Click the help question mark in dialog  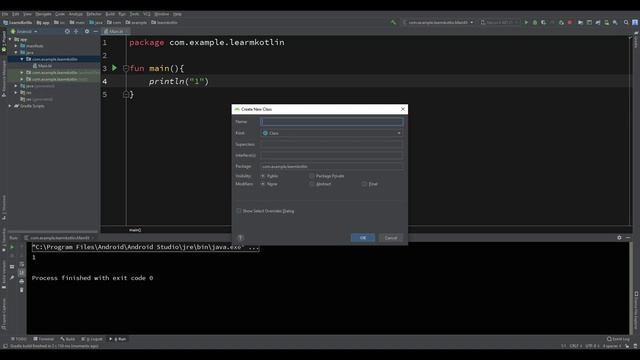240,238
